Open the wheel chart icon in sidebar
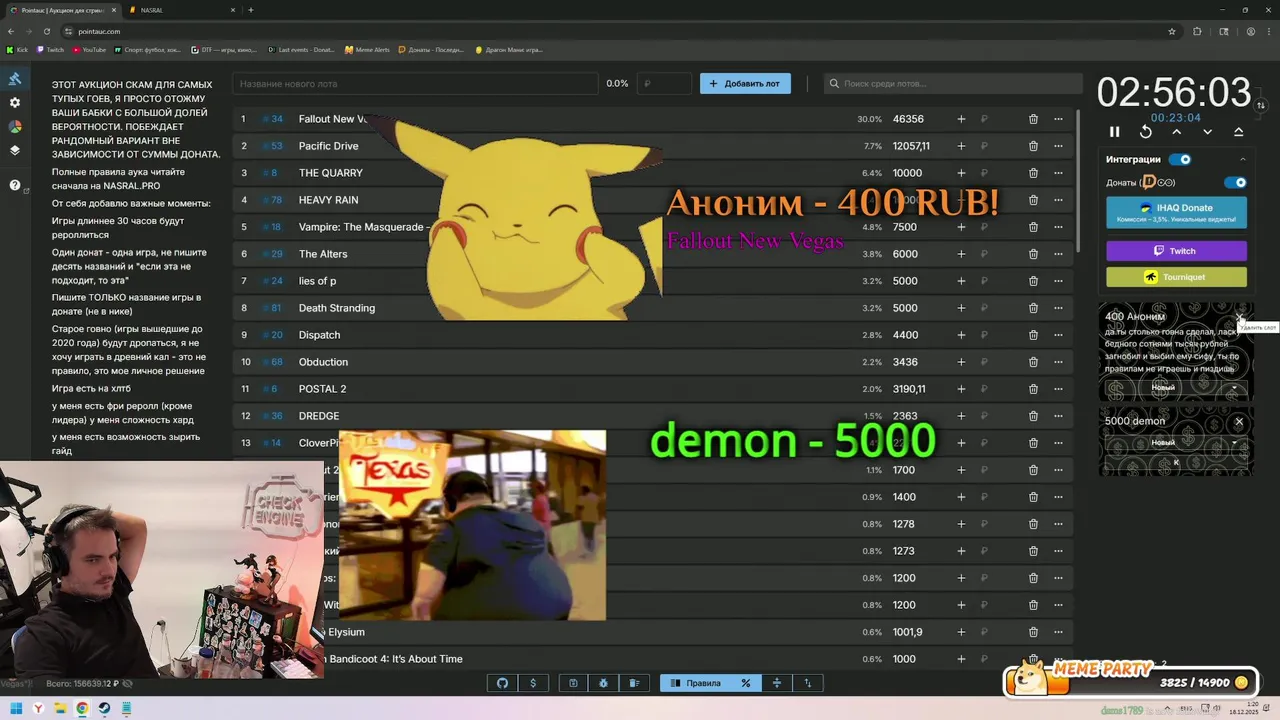Screen dimensions: 1280x720 pos(15,127)
